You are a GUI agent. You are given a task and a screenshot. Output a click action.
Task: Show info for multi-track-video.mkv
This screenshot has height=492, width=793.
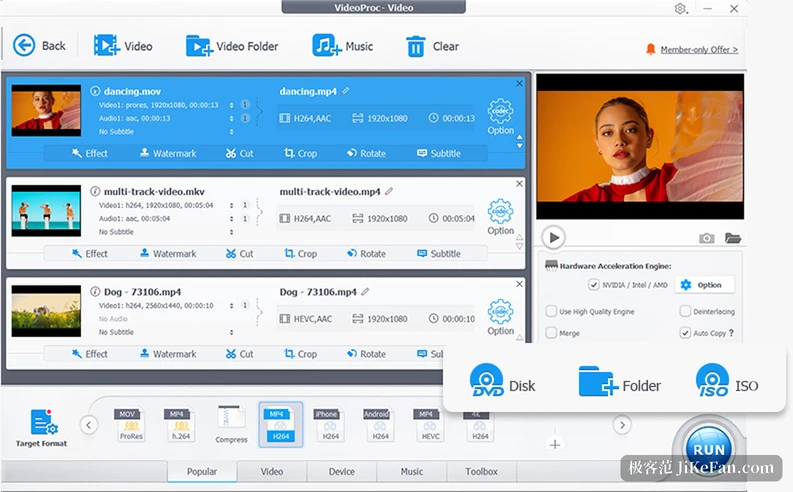(95, 191)
